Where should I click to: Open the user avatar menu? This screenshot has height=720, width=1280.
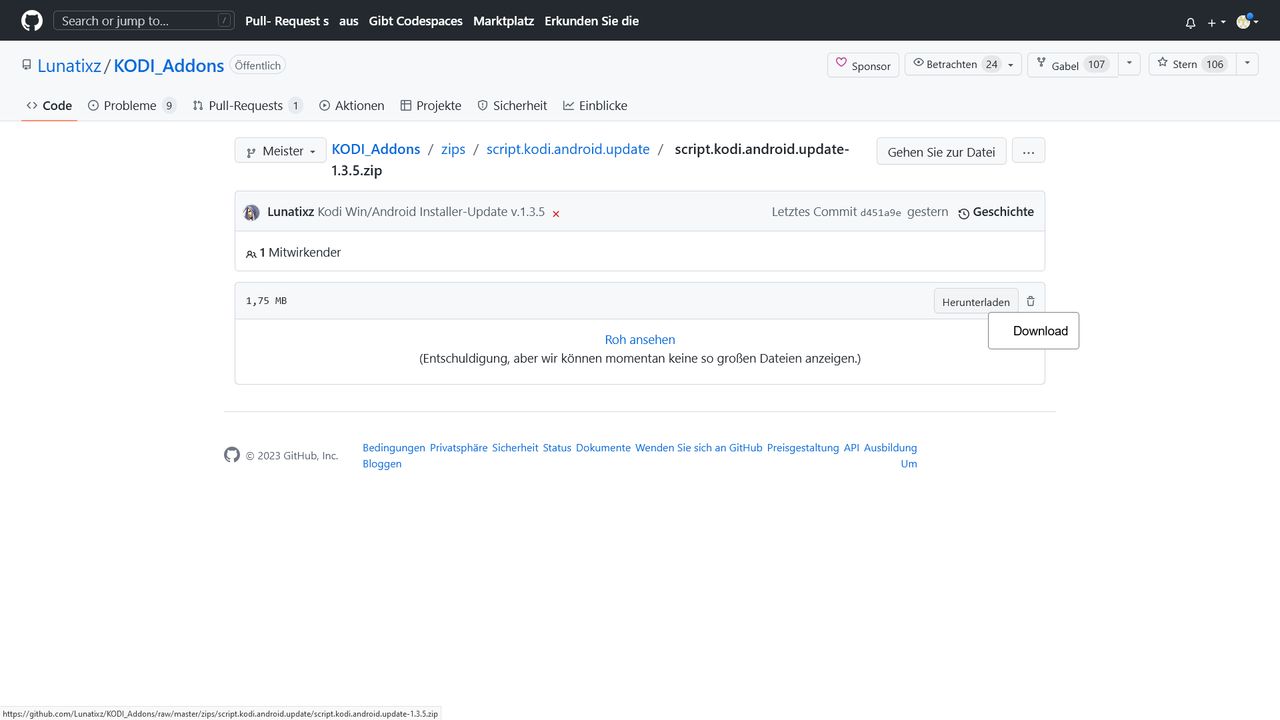pos(1246,21)
